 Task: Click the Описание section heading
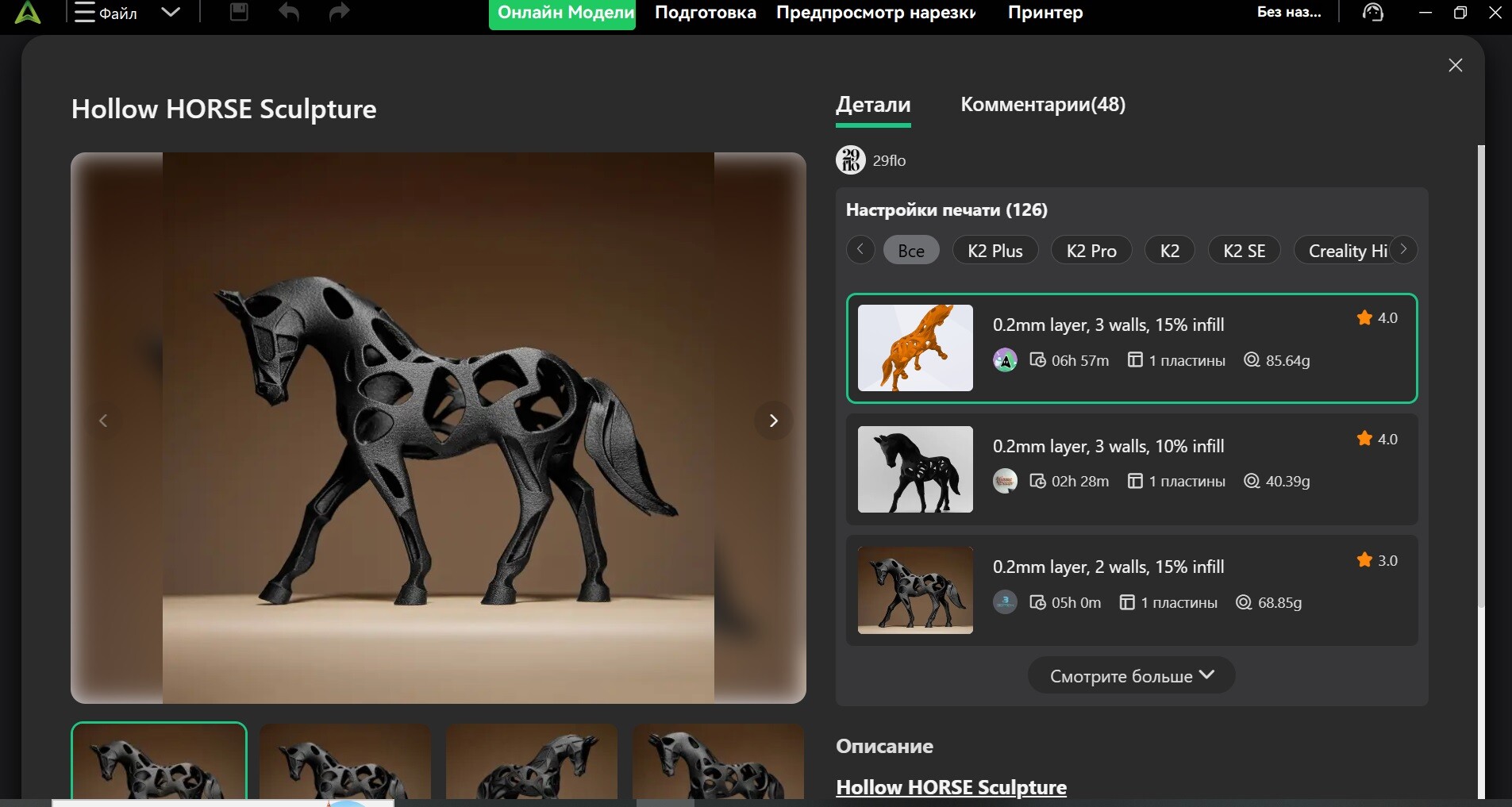(884, 746)
